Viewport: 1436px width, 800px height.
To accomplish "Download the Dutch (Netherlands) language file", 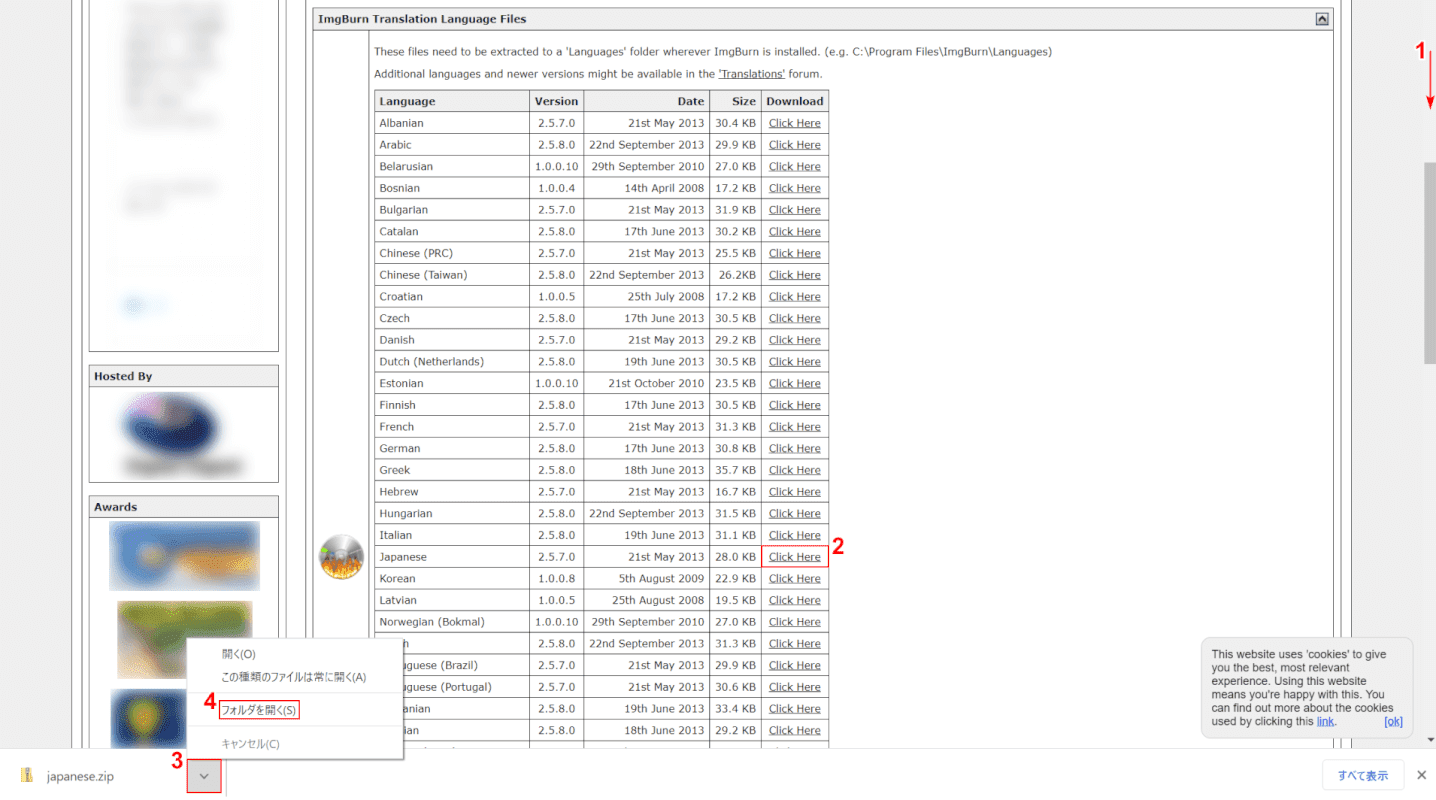I will pos(795,362).
